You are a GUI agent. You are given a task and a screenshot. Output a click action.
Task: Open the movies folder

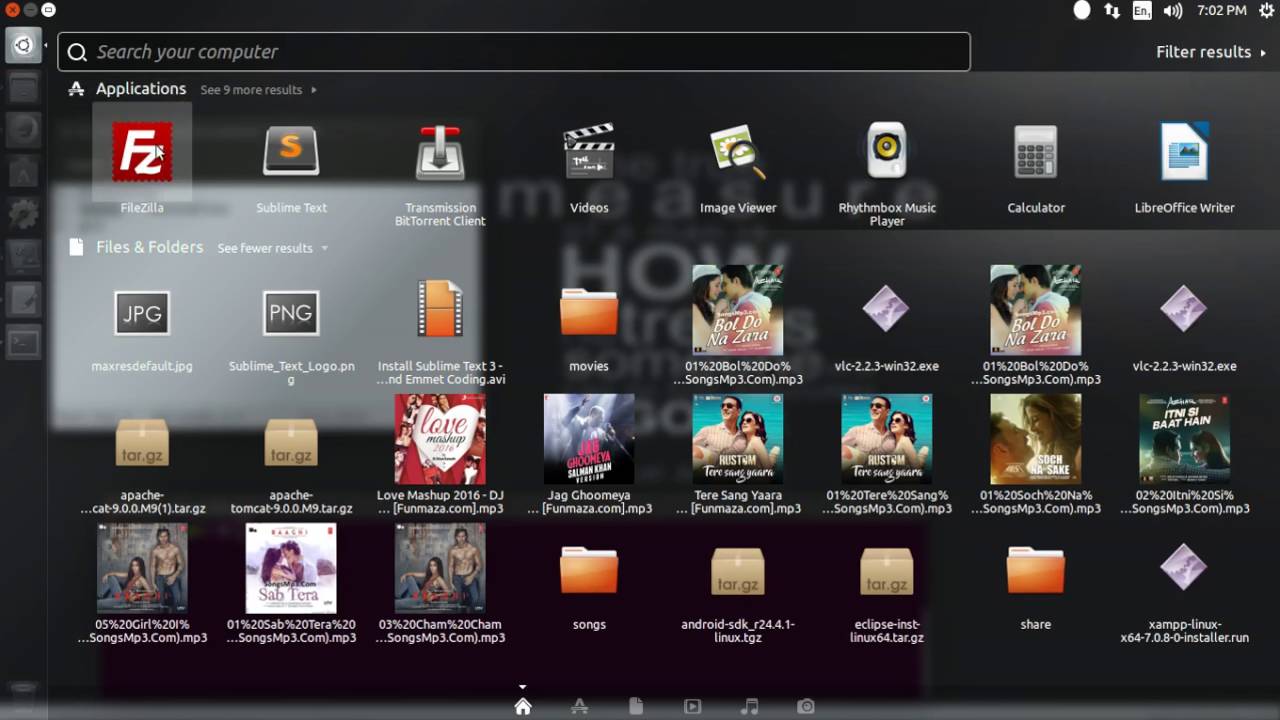click(x=589, y=311)
